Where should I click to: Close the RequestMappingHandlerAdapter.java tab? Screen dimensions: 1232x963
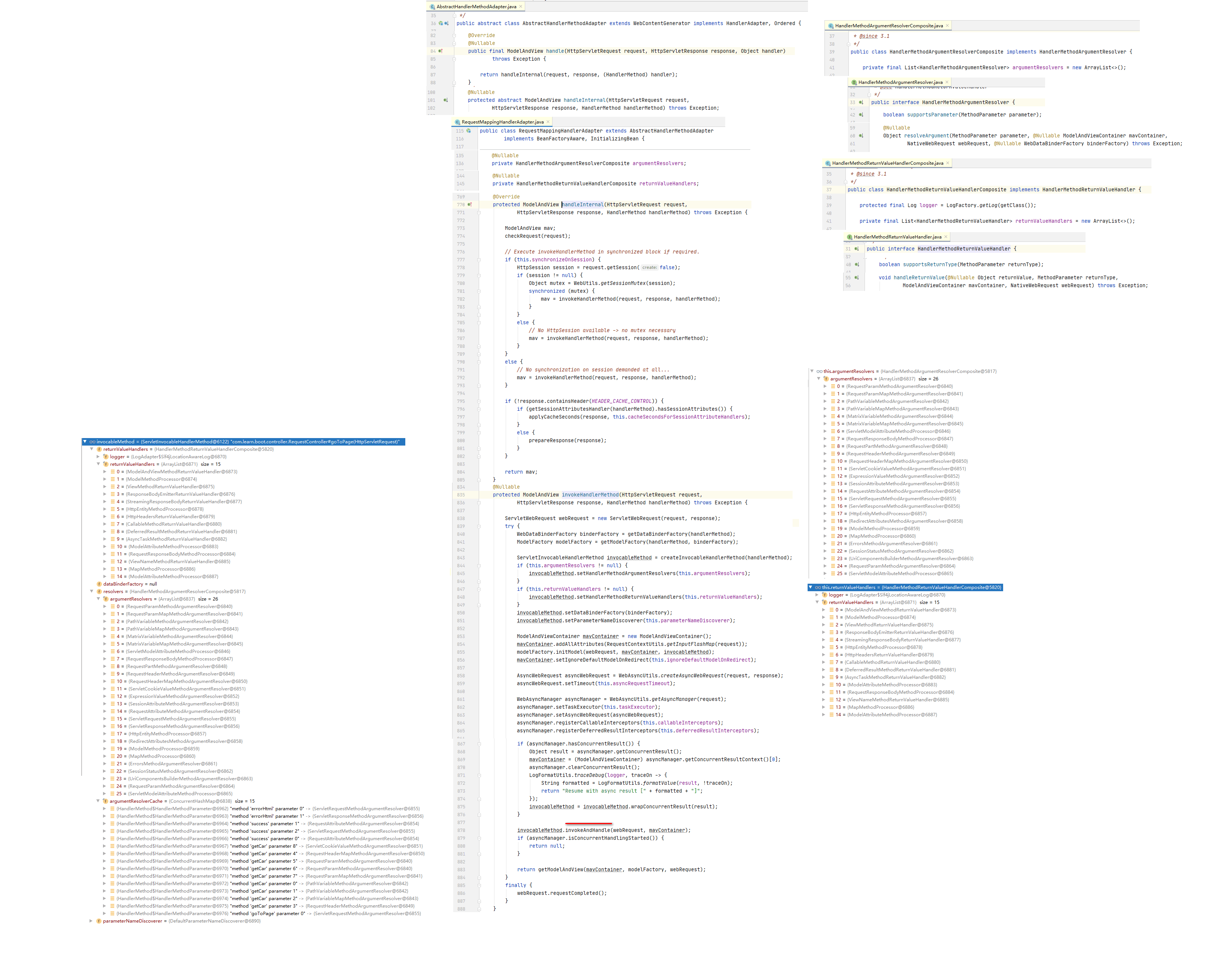click(548, 122)
